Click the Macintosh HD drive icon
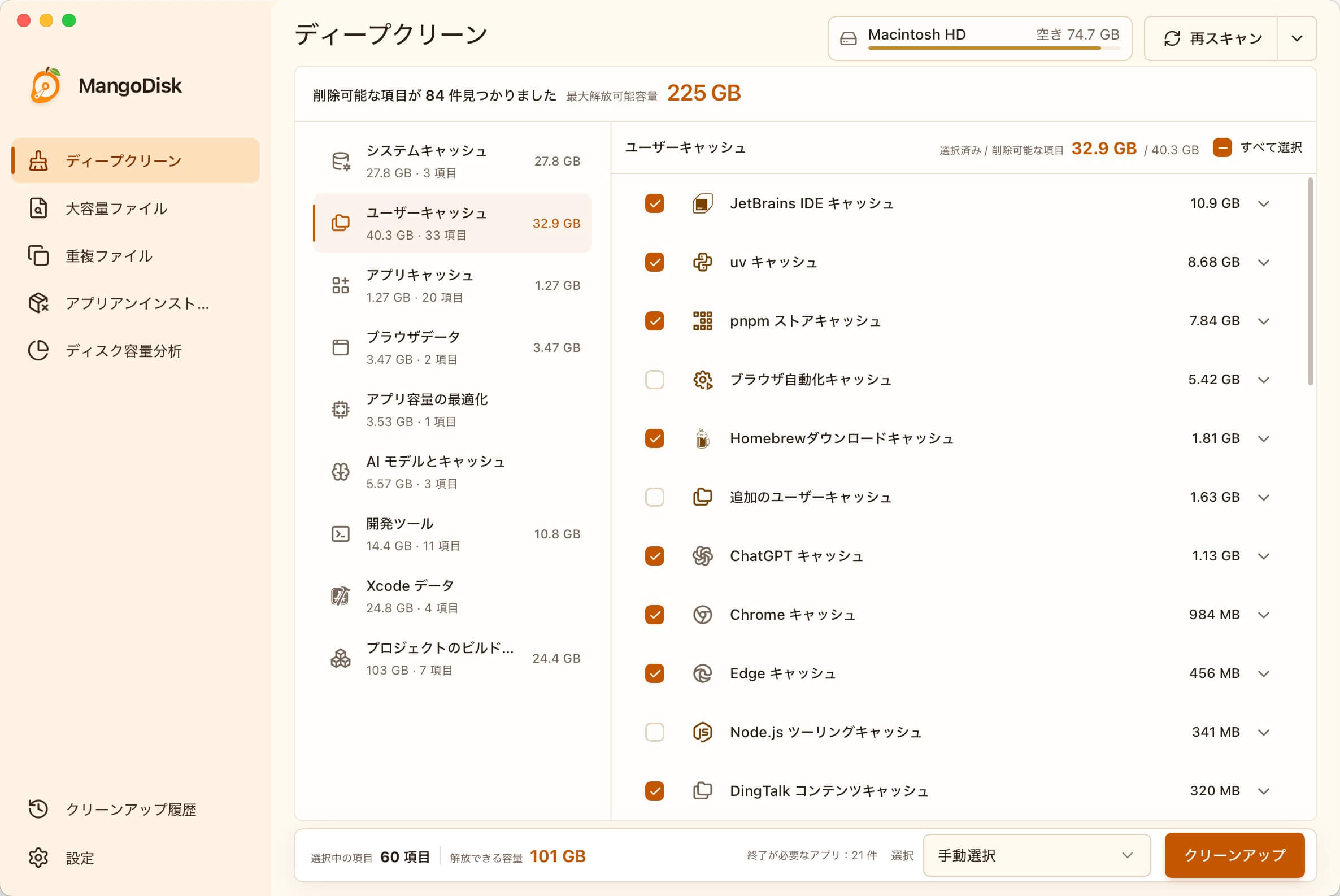The image size is (1340, 896). click(x=849, y=39)
